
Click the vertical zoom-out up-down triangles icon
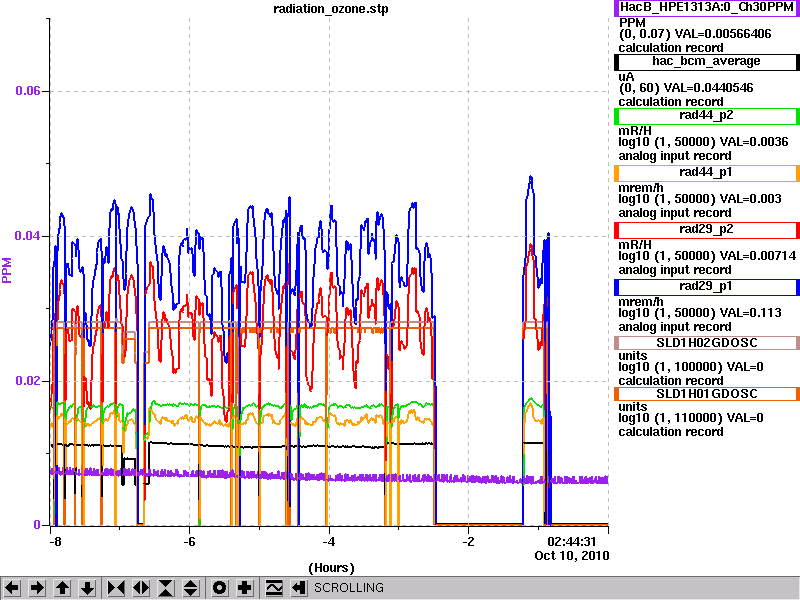pos(191,588)
